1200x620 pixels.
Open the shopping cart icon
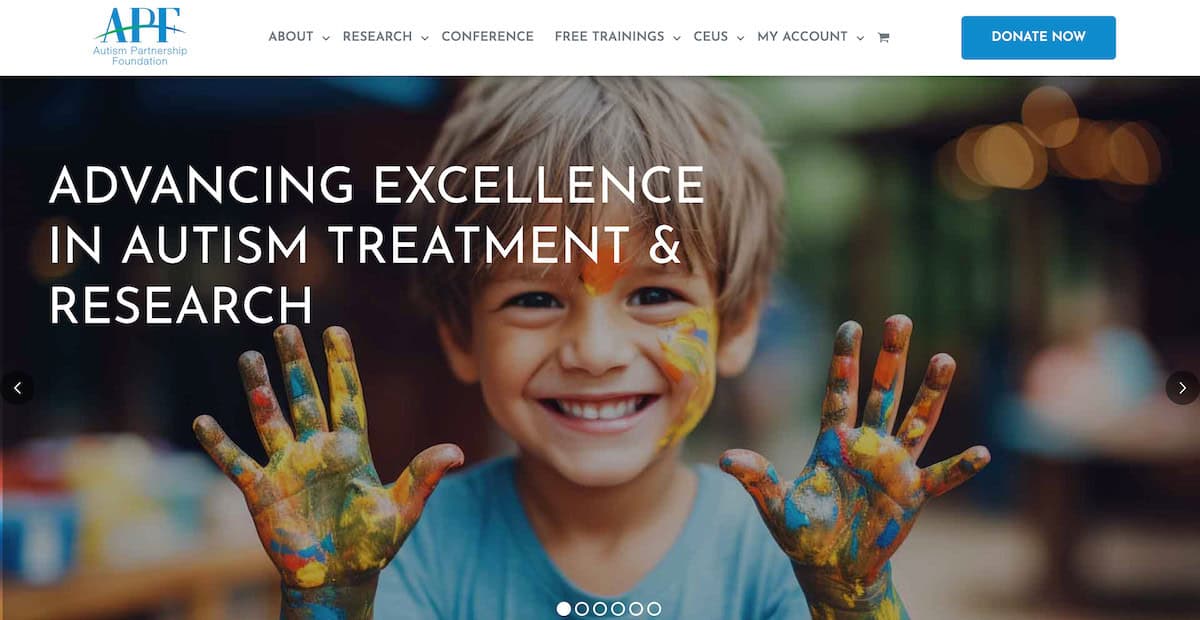pos(883,38)
